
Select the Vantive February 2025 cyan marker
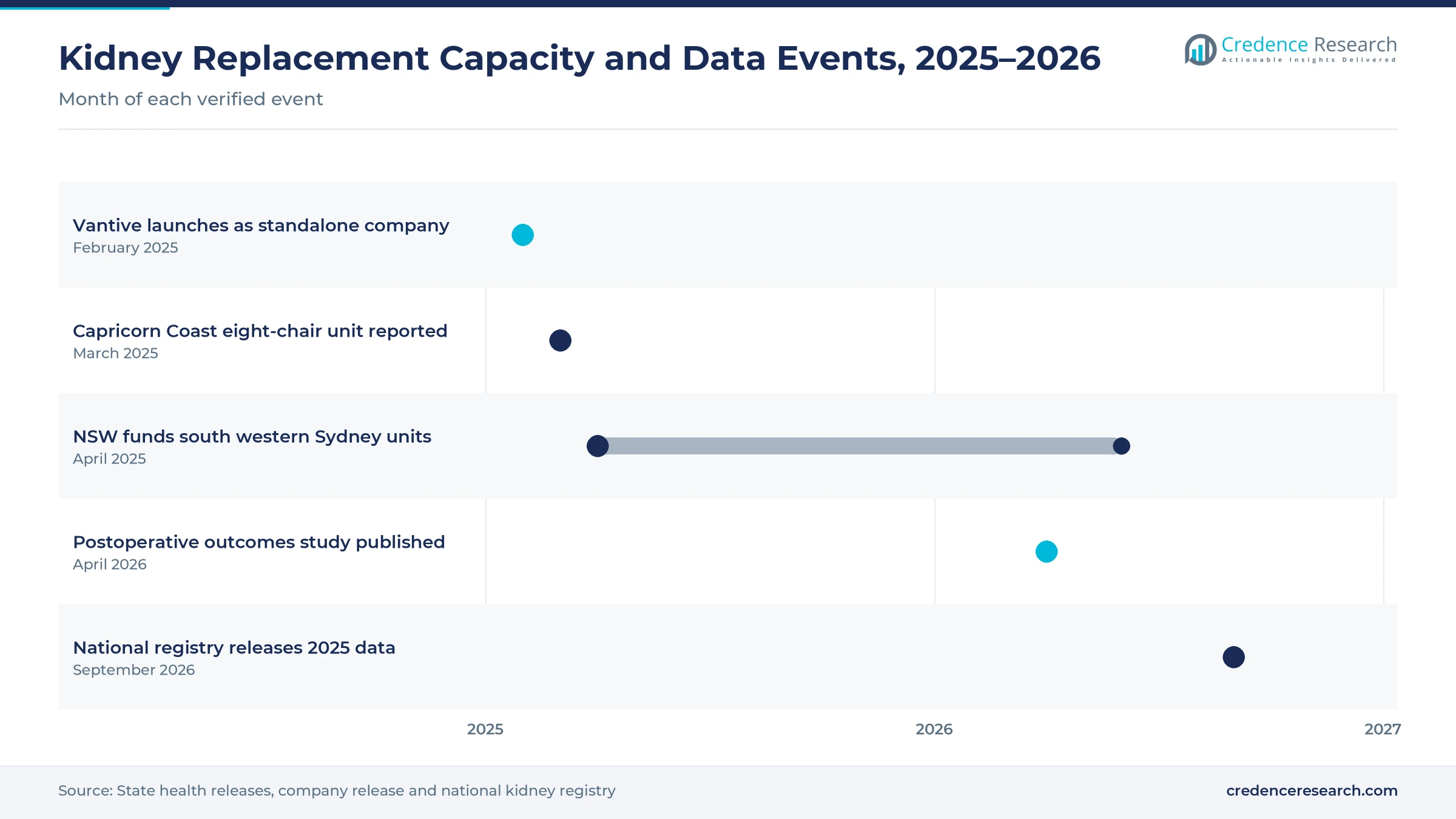[522, 235]
